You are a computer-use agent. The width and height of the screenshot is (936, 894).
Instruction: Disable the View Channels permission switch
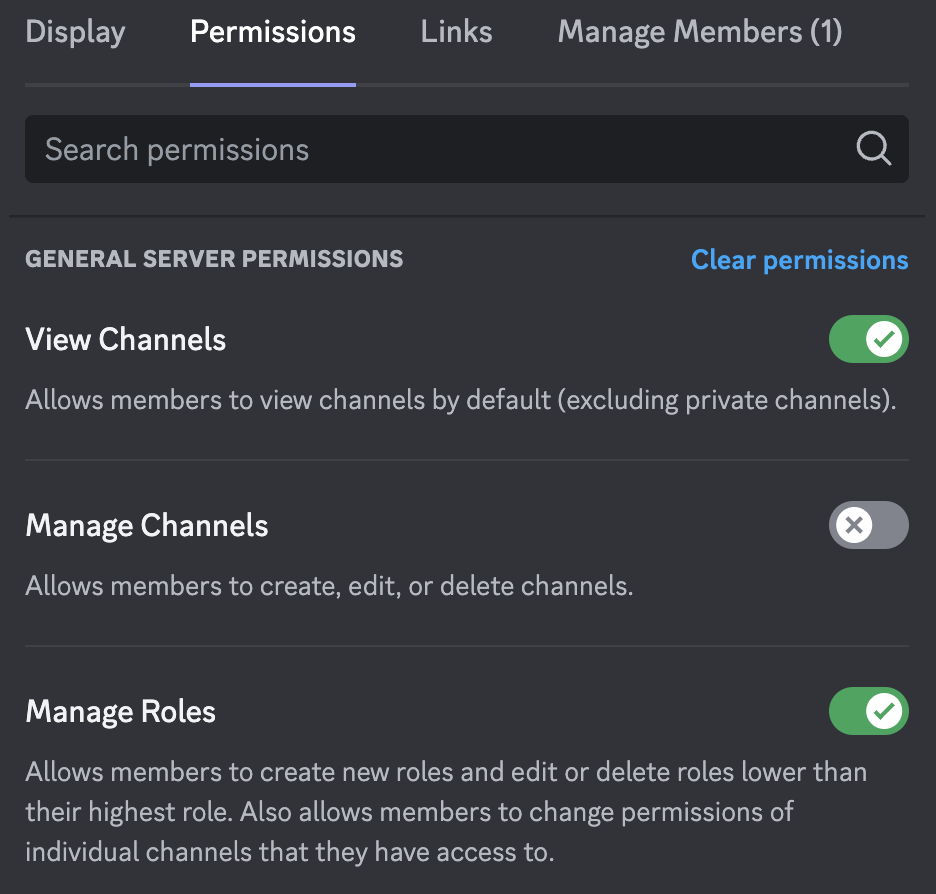click(869, 339)
